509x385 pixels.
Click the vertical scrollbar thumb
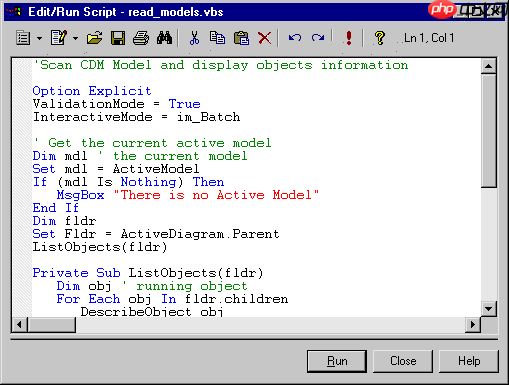[489, 131]
